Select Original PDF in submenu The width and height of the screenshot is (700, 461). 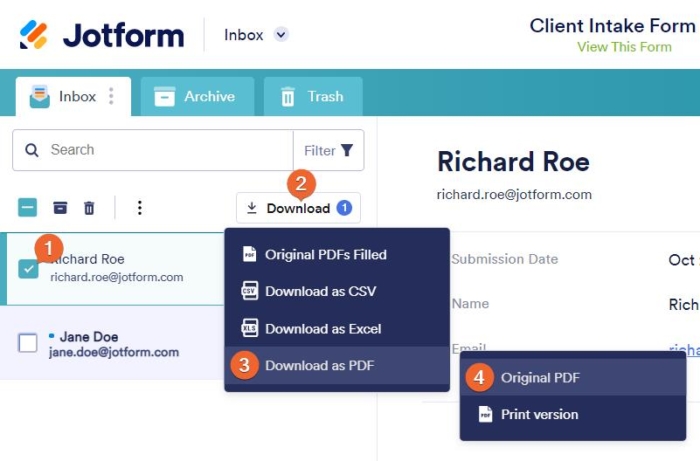[x=573, y=378]
